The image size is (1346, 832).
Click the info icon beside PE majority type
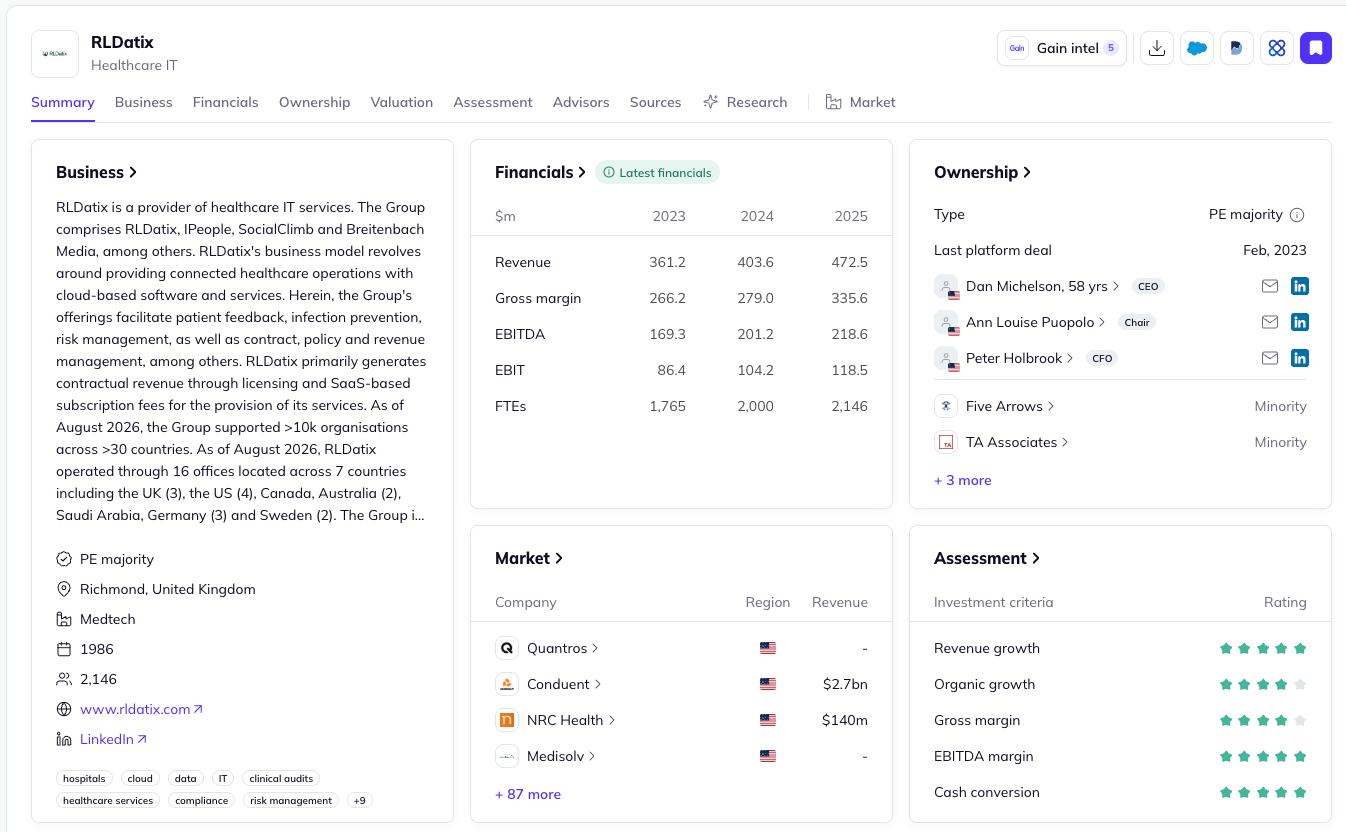tap(1297, 215)
